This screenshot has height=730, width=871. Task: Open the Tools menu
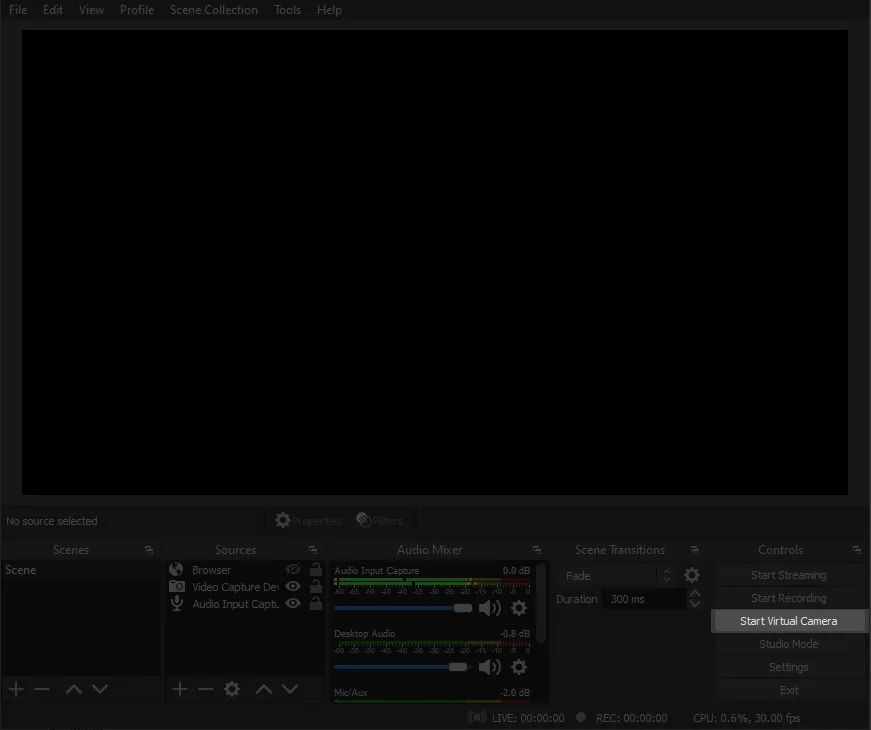(x=287, y=10)
